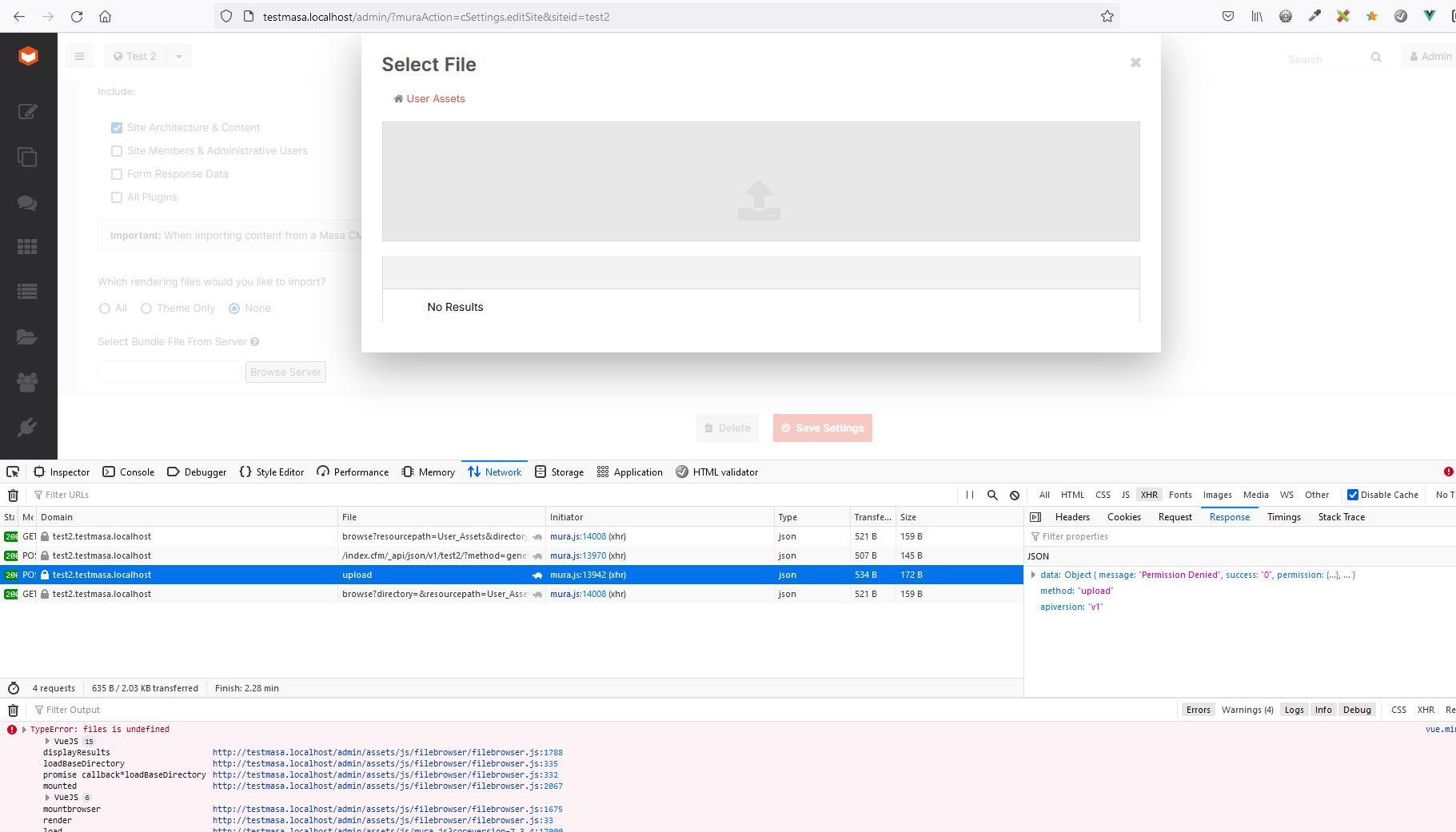Screen dimensions: 1456x832
Task: Reload the page with refresh icon
Action: (77, 16)
